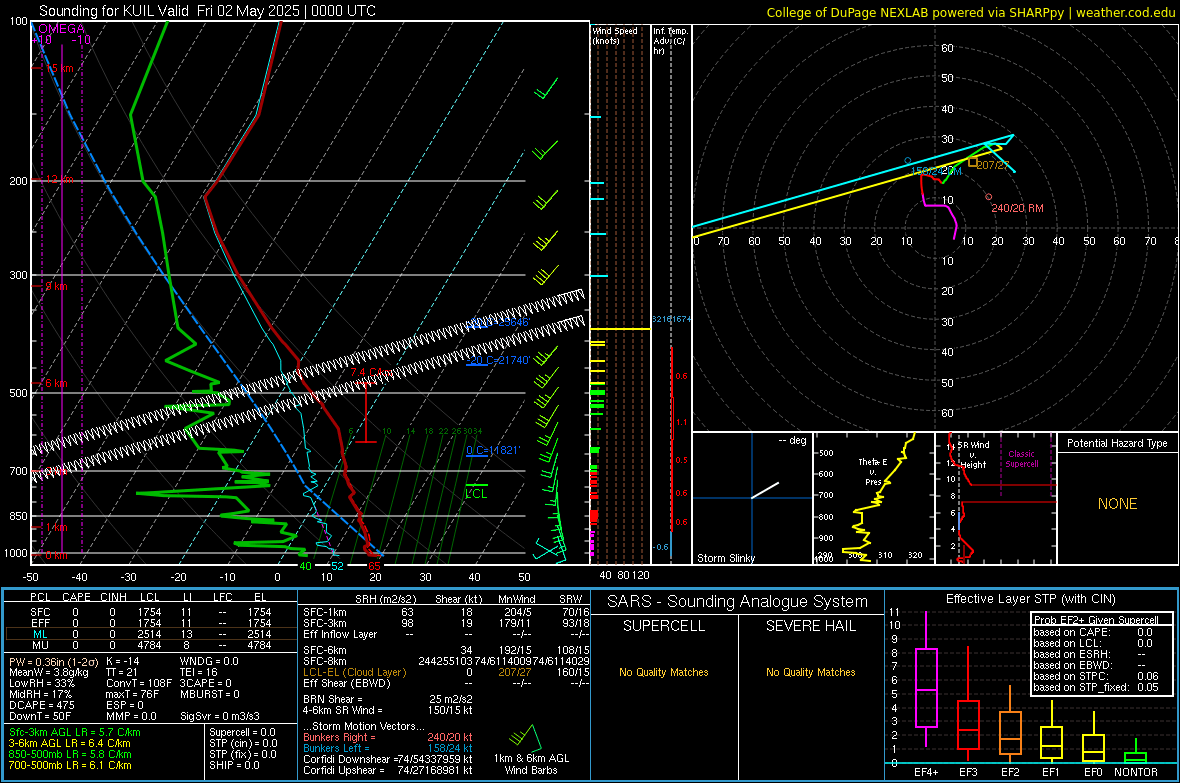
Task: Click 'No Quality Matches' under SEVERE HAIL
Action: point(810,672)
